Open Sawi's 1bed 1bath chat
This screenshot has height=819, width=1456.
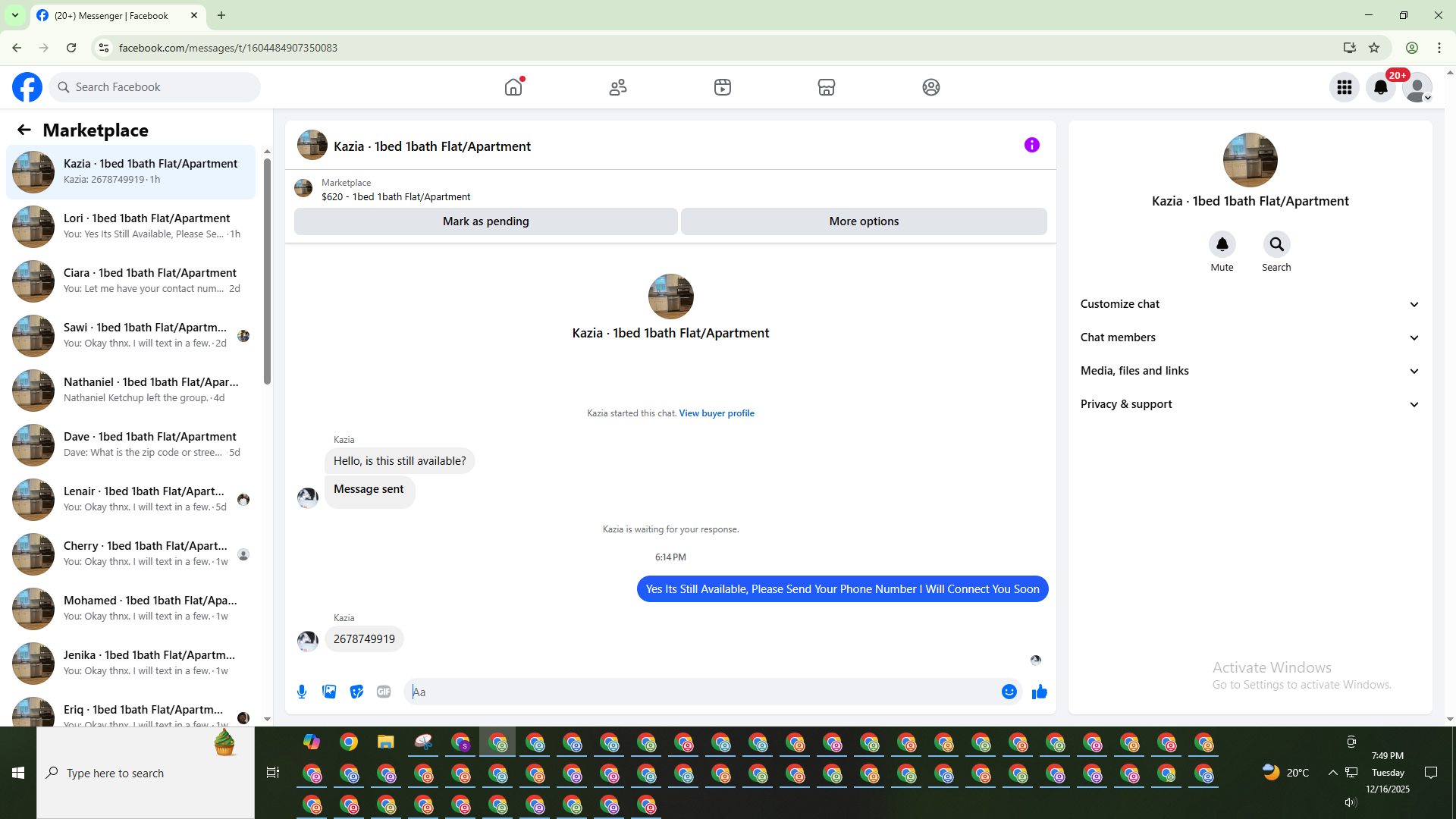coord(130,335)
